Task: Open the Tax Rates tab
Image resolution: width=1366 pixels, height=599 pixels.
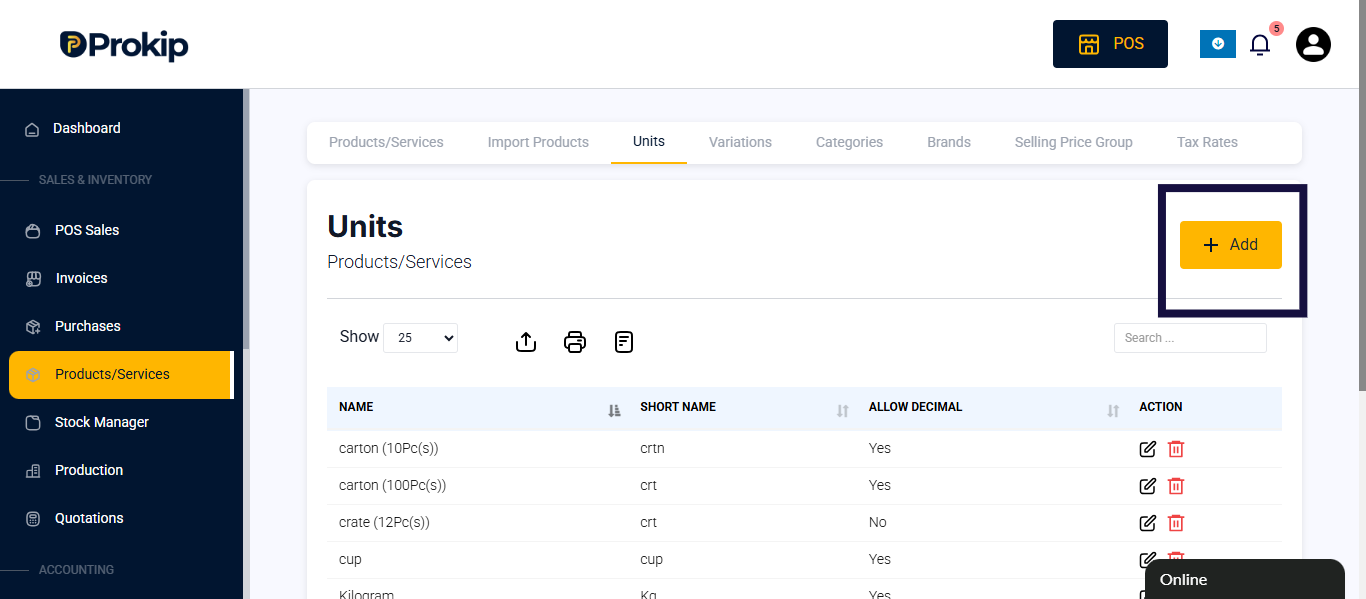Action: [1207, 142]
